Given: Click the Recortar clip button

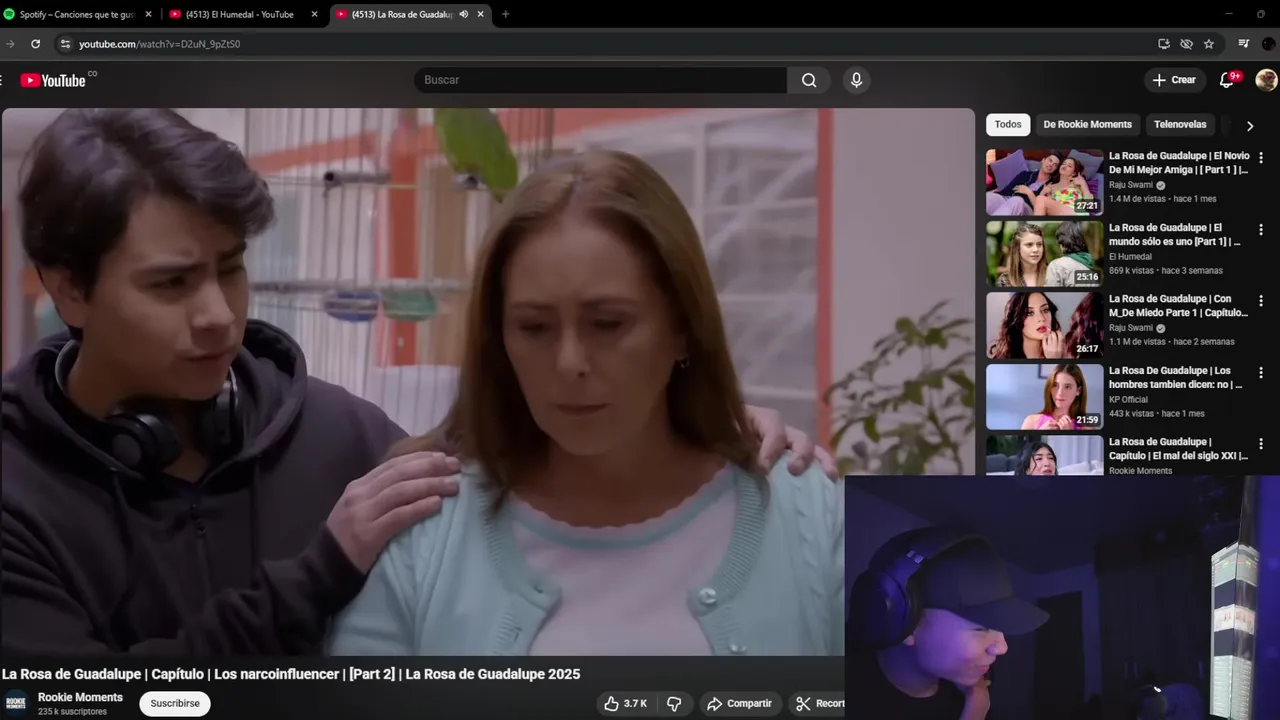Looking at the screenshot, I should click(x=818, y=704).
